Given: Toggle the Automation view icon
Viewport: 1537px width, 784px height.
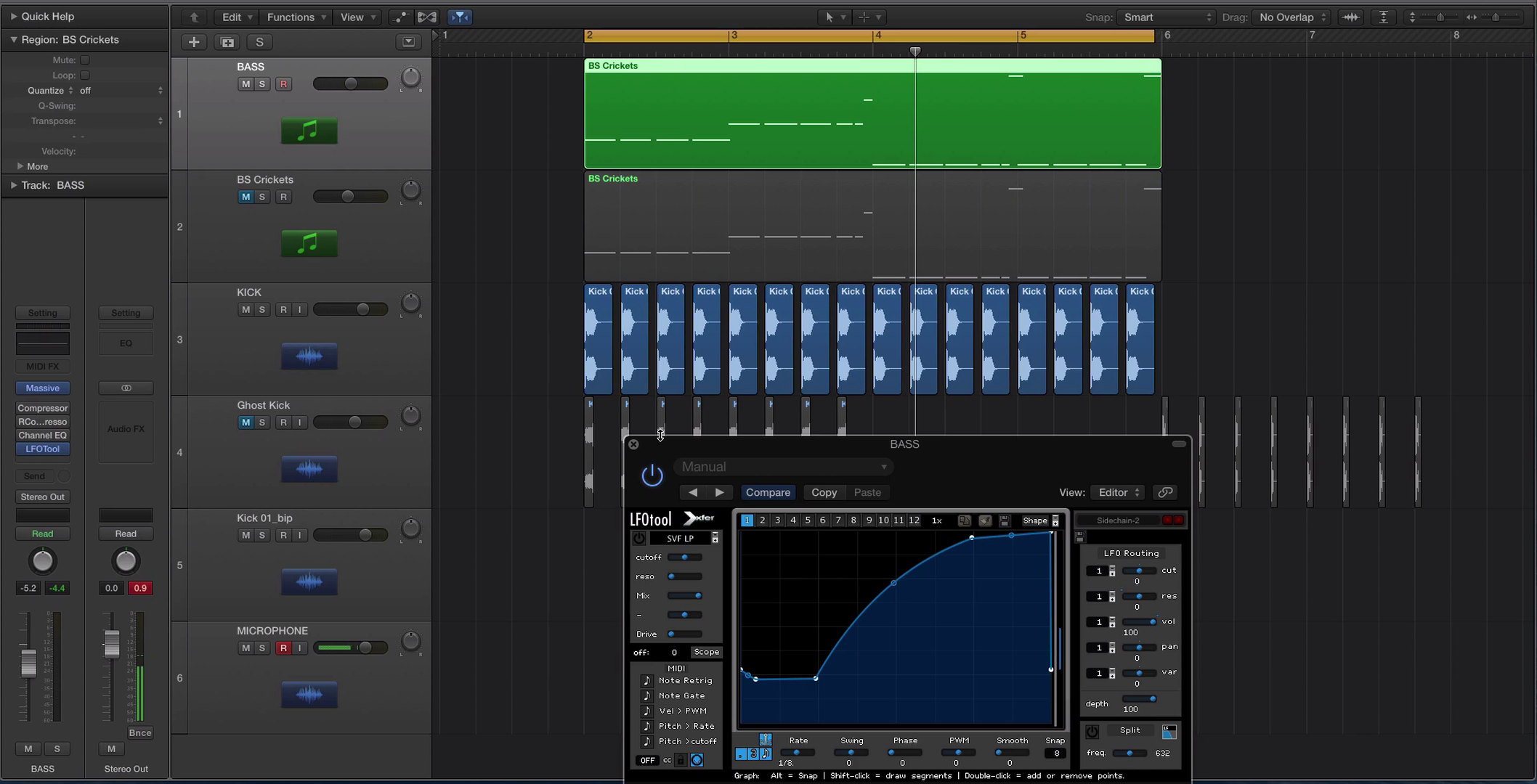Looking at the screenshot, I should pyautogui.click(x=400, y=17).
